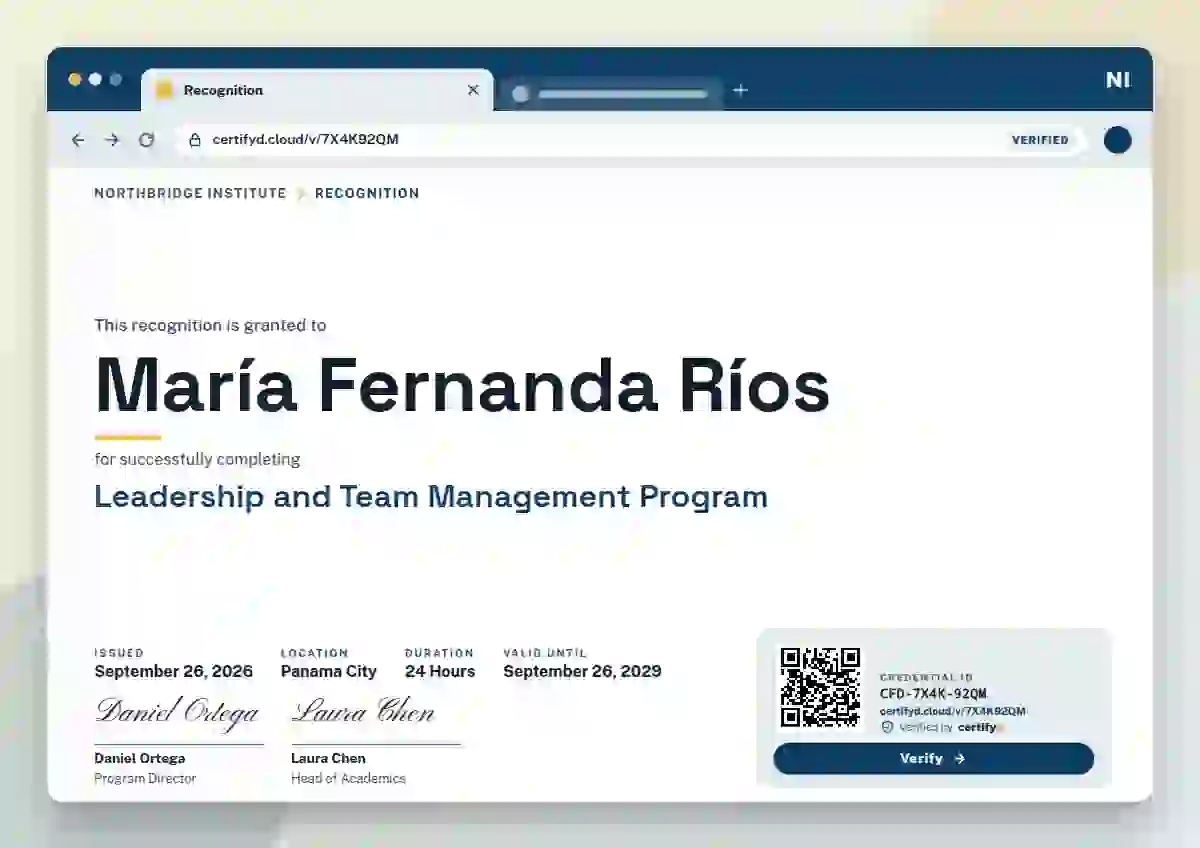Click the yellow favicon on Recognition tab
This screenshot has width=1200, height=848.
pos(165,90)
